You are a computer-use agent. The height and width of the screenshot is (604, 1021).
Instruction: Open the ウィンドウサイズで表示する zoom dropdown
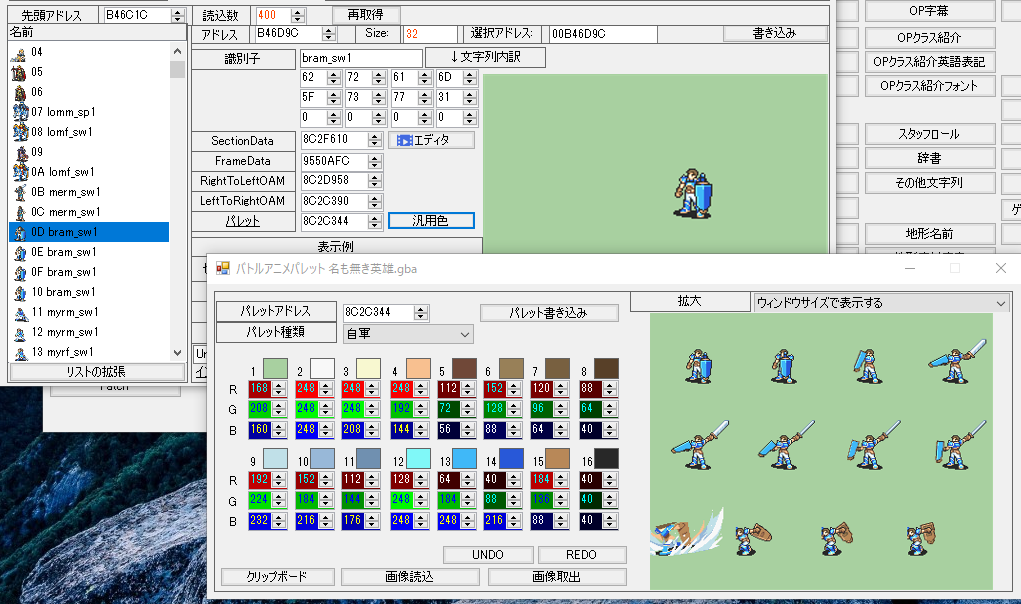pyautogui.click(x=881, y=303)
